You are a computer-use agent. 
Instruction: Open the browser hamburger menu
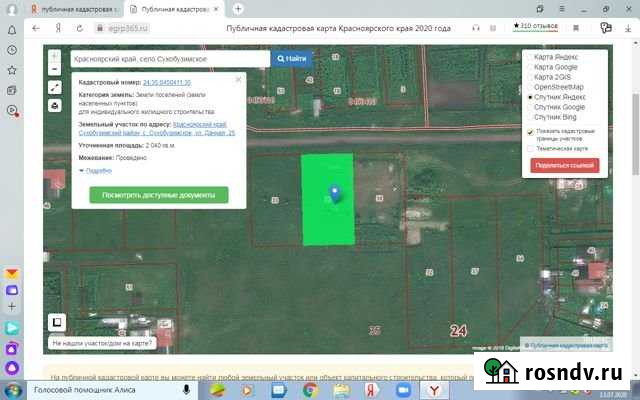(562, 9)
